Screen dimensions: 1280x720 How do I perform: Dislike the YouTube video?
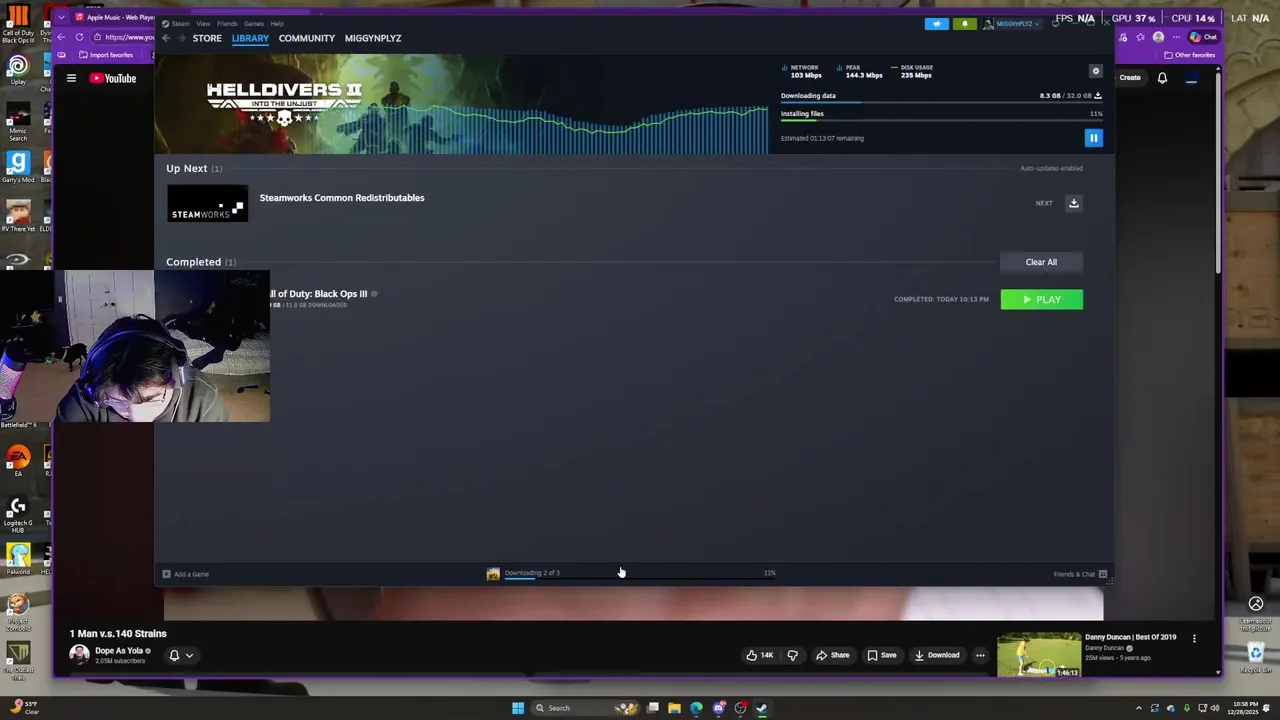pos(792,655)
